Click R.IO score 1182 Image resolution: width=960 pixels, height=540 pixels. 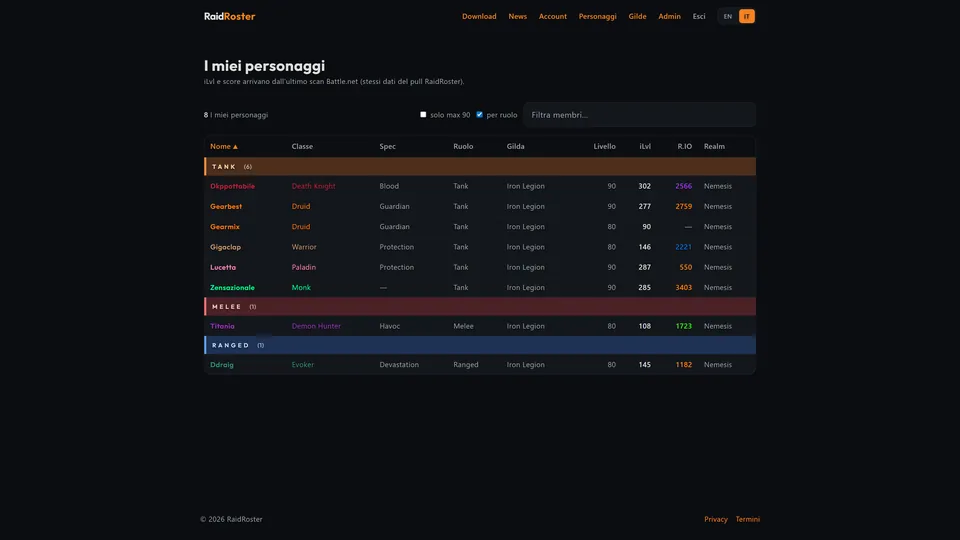[x=683, y=364]
